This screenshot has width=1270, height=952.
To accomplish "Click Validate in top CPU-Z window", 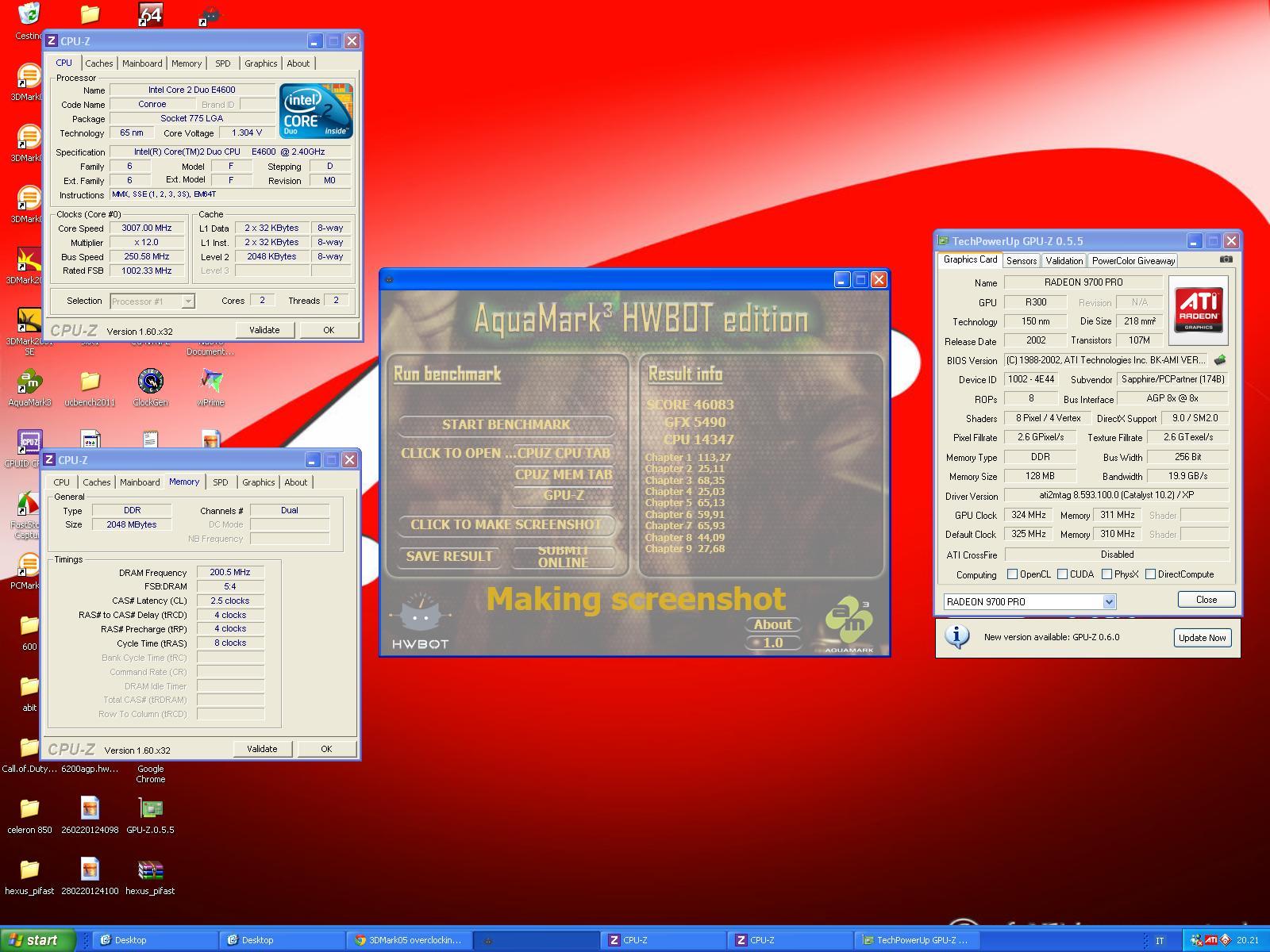I will 264,330.
